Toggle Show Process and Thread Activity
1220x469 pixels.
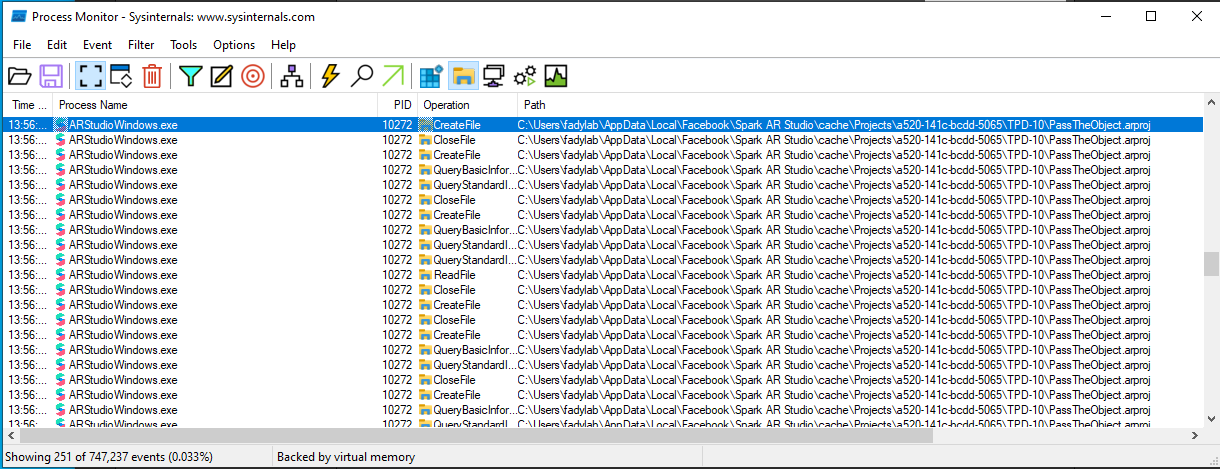524,75
